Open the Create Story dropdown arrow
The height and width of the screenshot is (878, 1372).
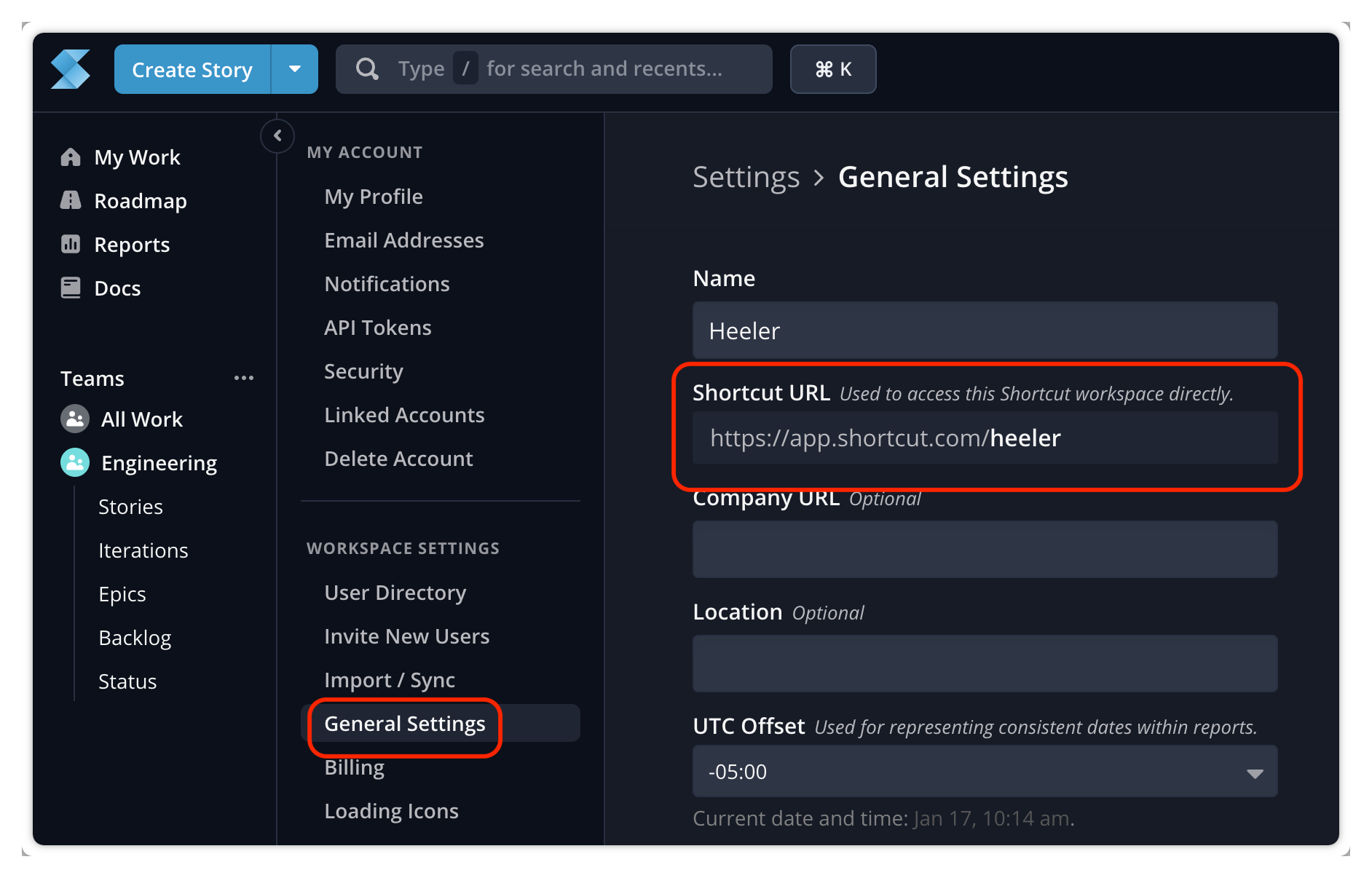pos(295,69)
